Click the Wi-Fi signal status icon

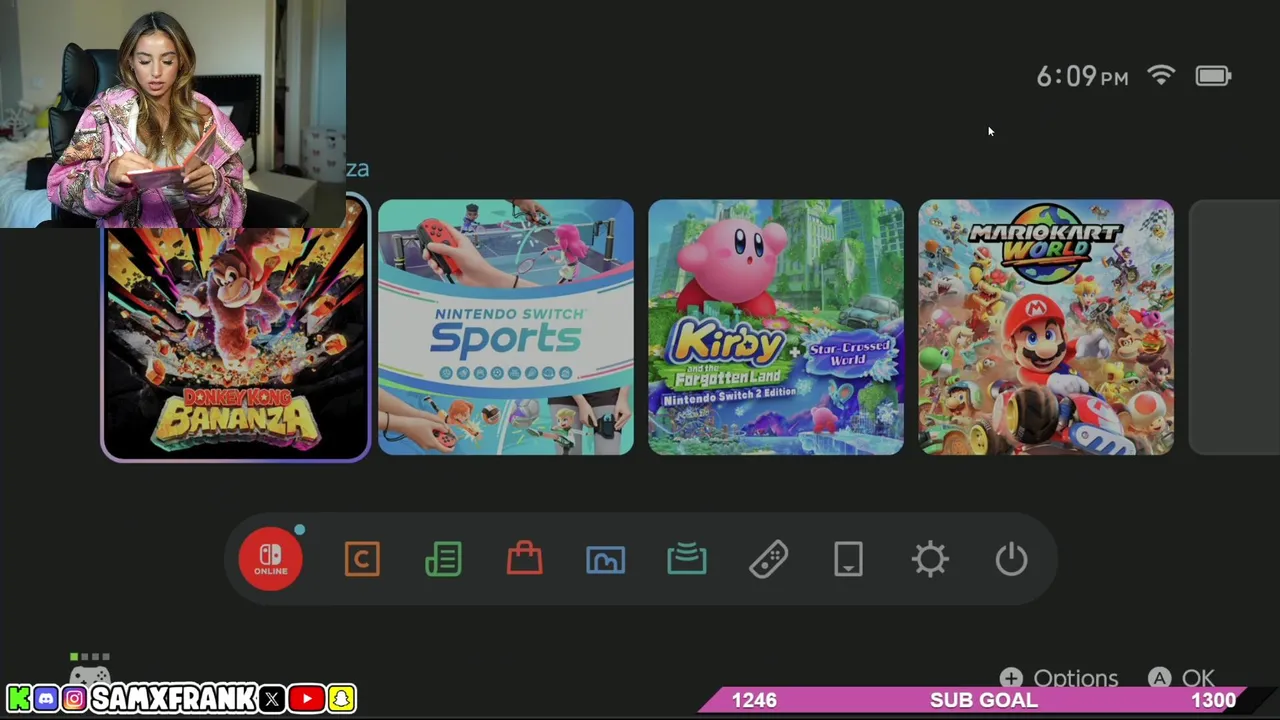click(x=1161, y=76)
